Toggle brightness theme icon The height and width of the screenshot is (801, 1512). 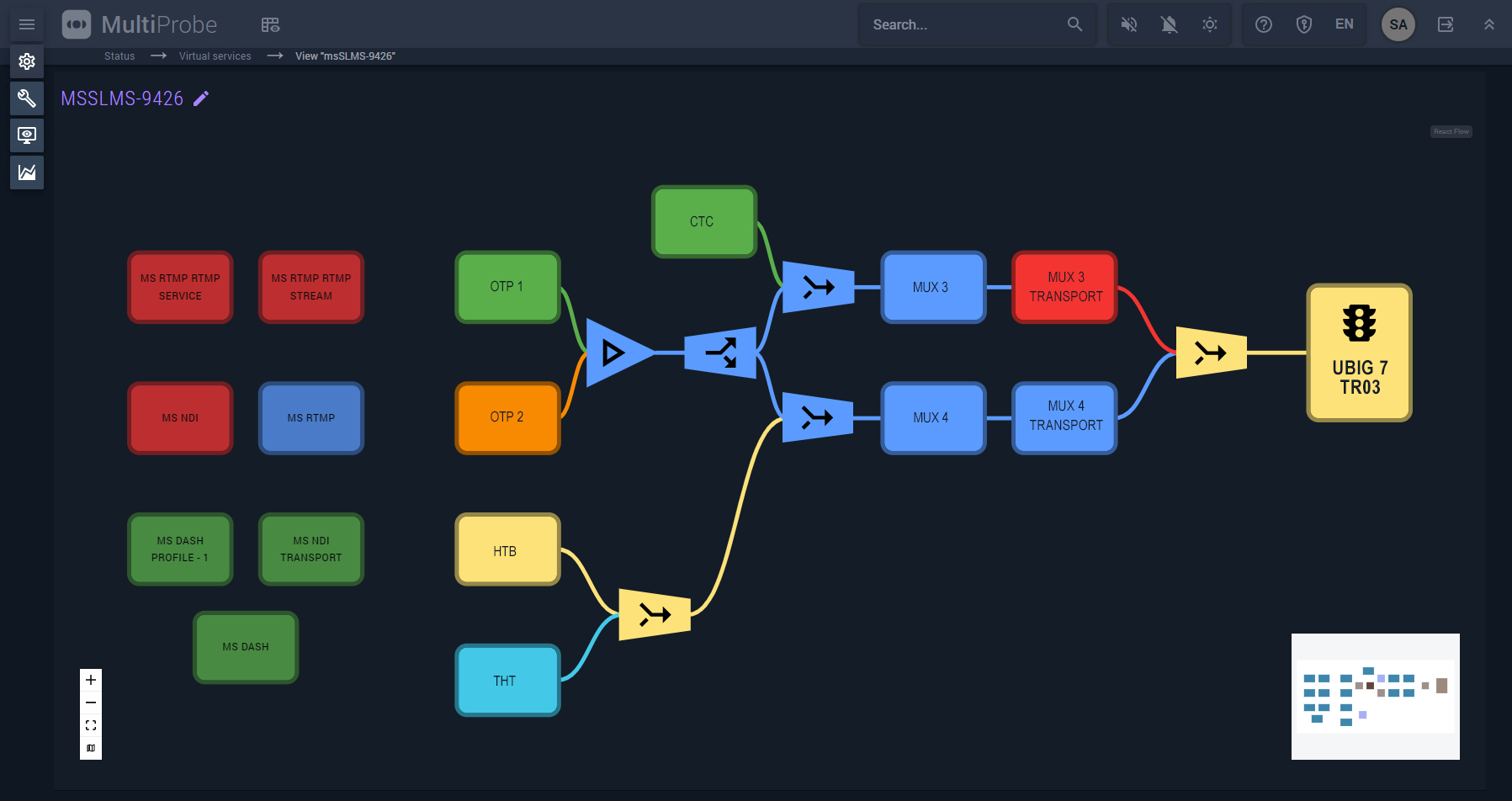point(1210,24)
